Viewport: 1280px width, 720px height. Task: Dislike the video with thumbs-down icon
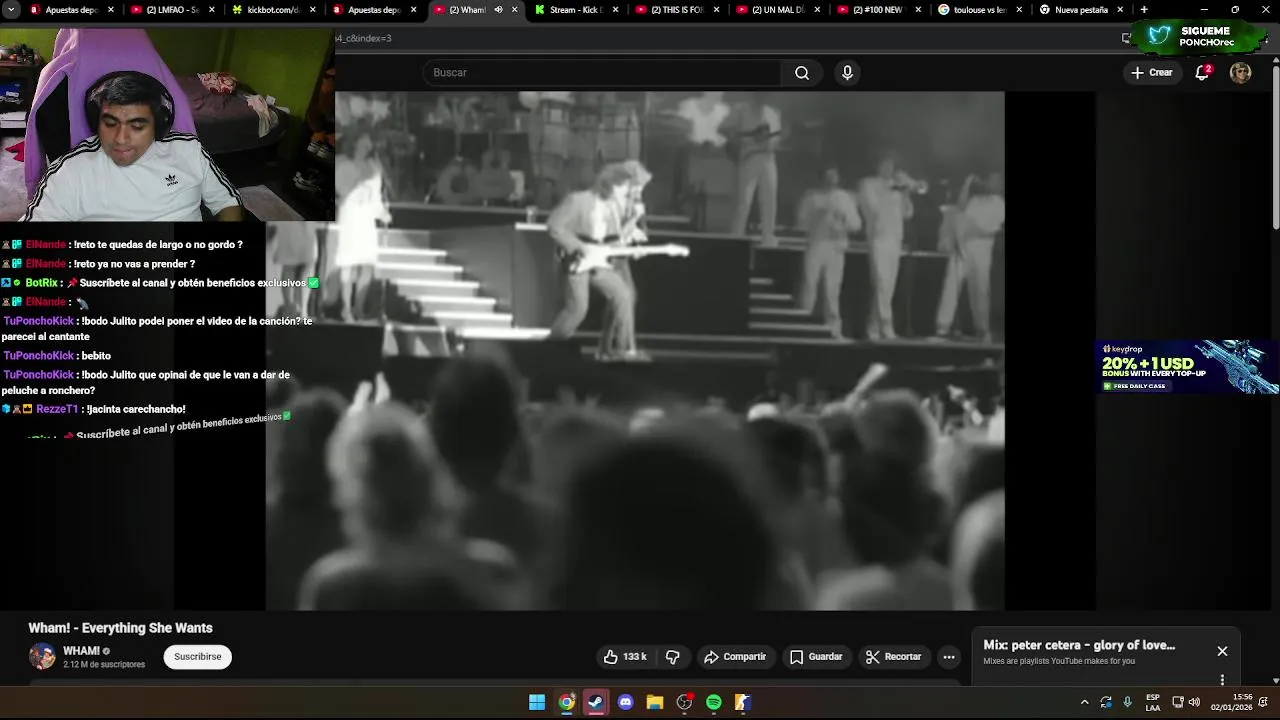(673, 657)
